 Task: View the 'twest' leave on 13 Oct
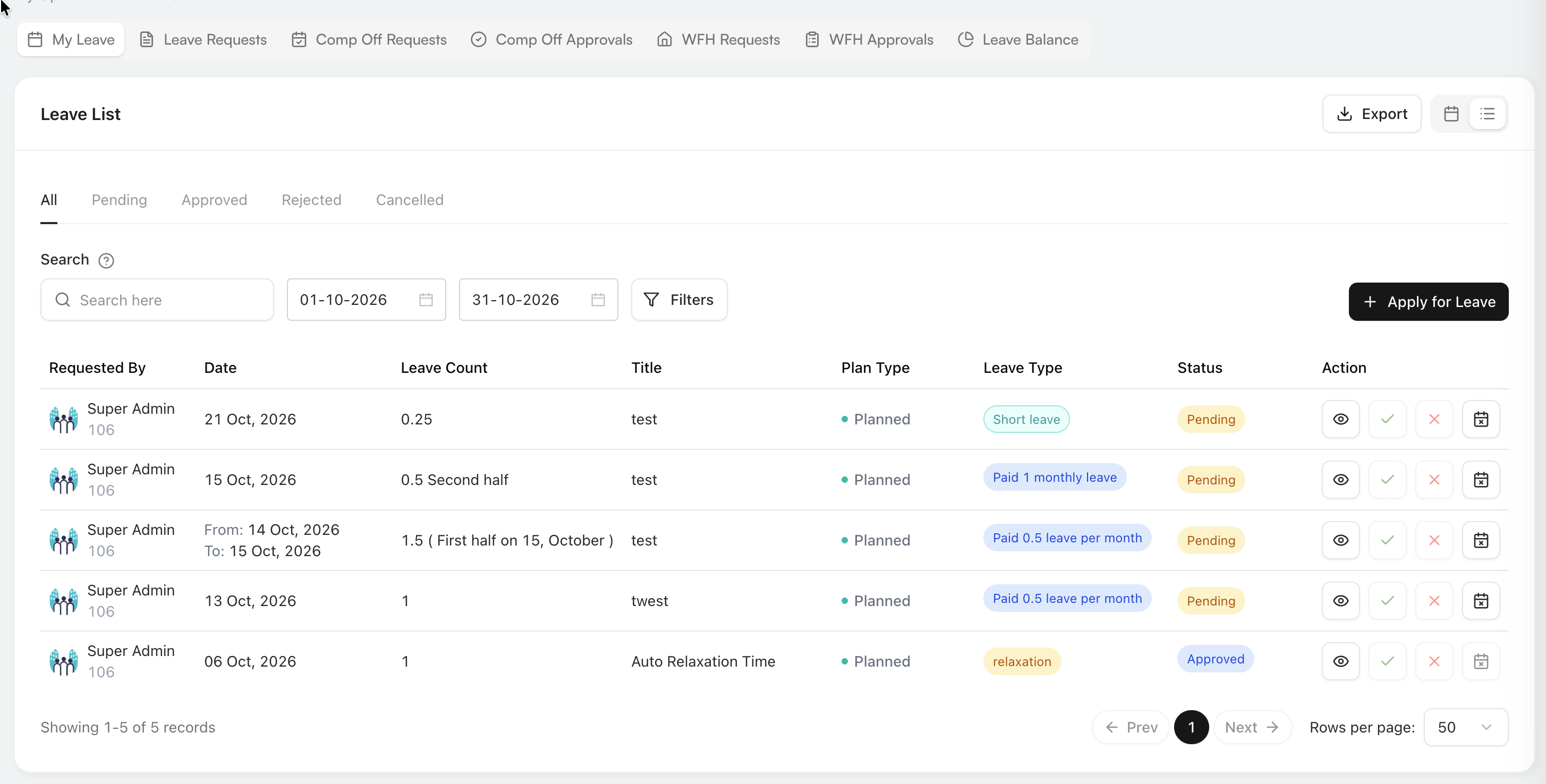pos(1340,600)
